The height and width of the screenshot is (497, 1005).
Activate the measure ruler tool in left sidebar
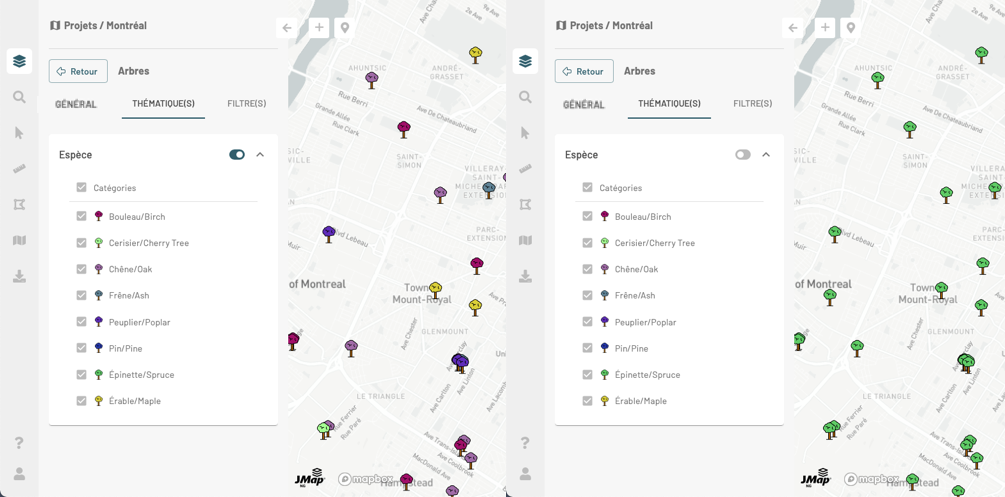[x=19, y=169]
